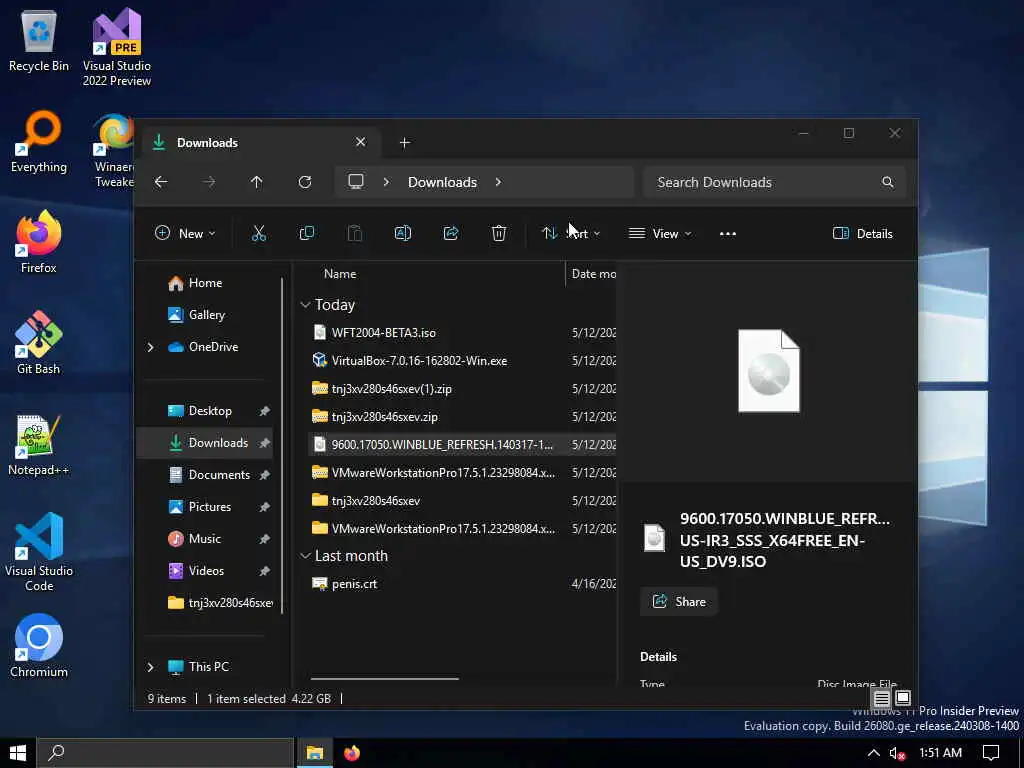Show hidden system tray icons
This screenshot has height=768, width=1024.
click(873, 753)
